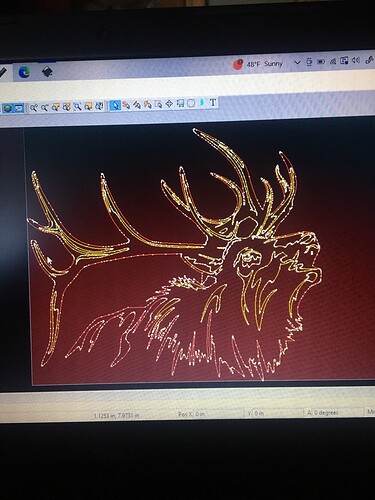This screenshot has width=375, height=500.
Task: Expand hidden system tray icons chevron
Action: 297,62
